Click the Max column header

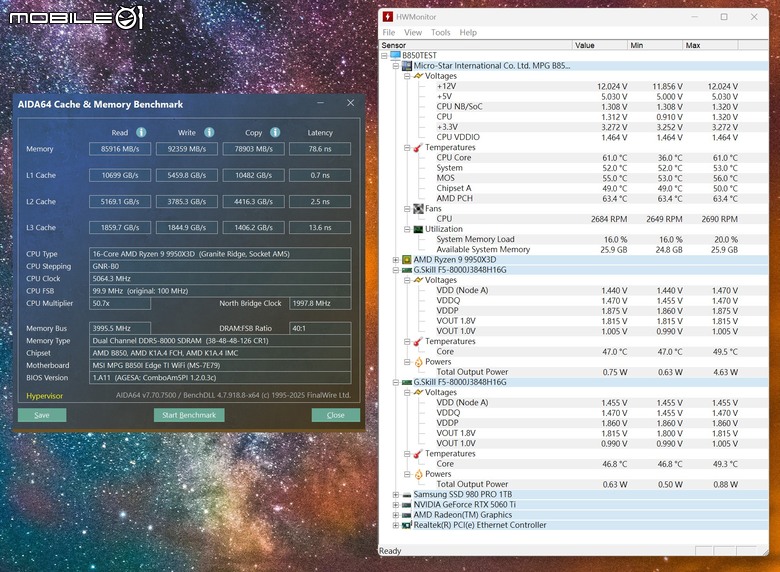pyautogui.click(x=710, y=45)
